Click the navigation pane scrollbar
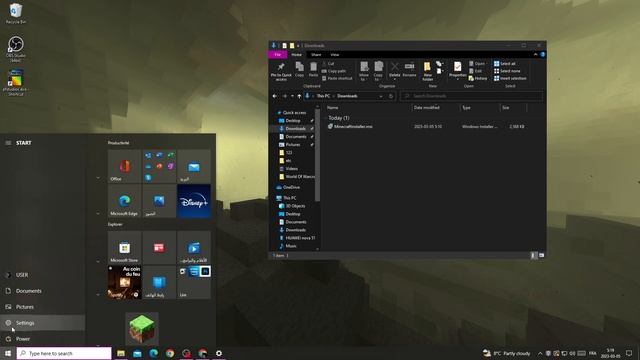Image resolution: width=640 pixels, height=360 pixels. click(x=318, y=155)
